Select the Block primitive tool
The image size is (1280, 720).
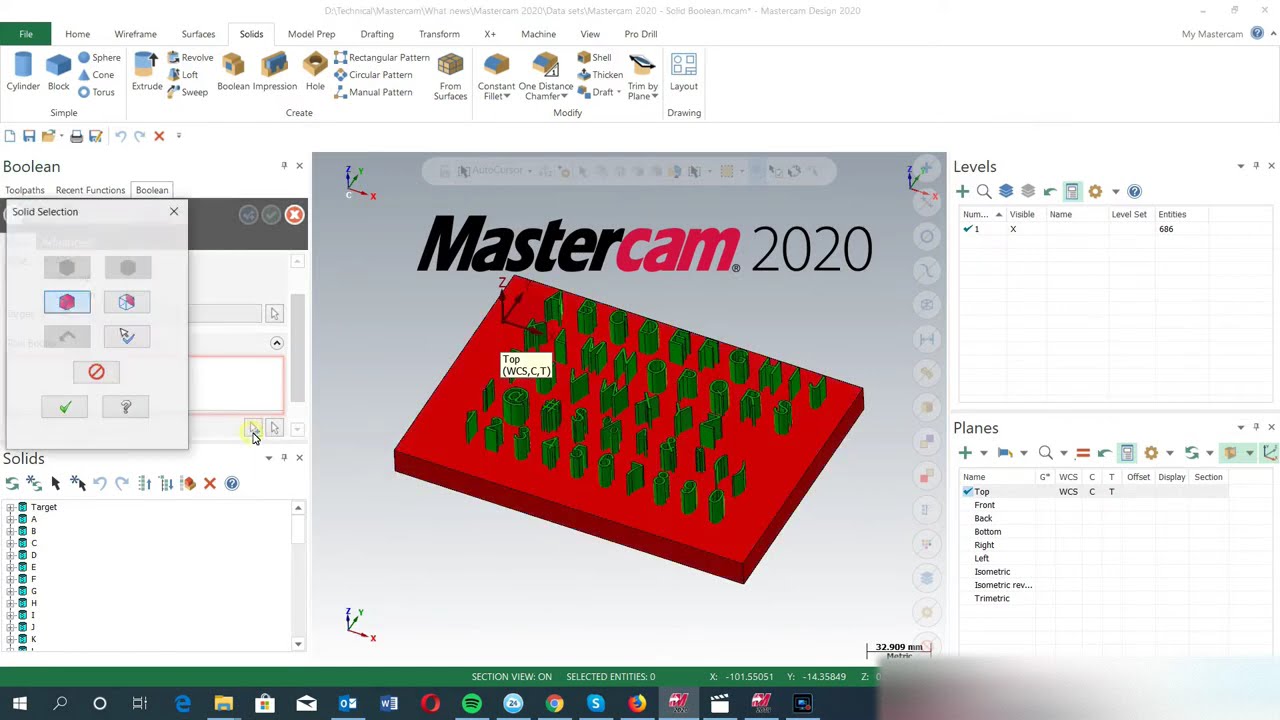click(x=58, y=72)
